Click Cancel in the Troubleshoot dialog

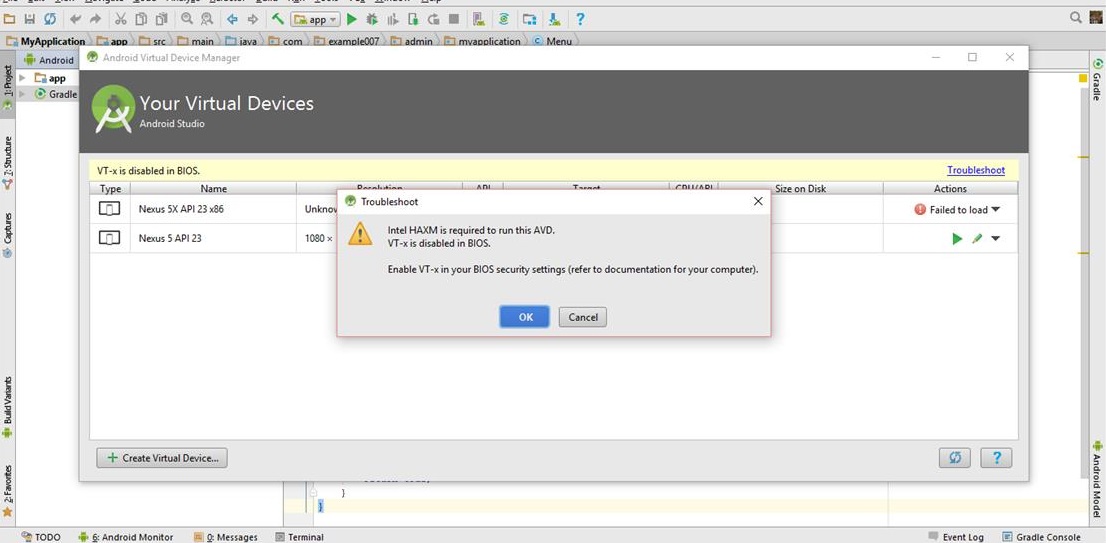pyautogui.click(x=583, y=317)
